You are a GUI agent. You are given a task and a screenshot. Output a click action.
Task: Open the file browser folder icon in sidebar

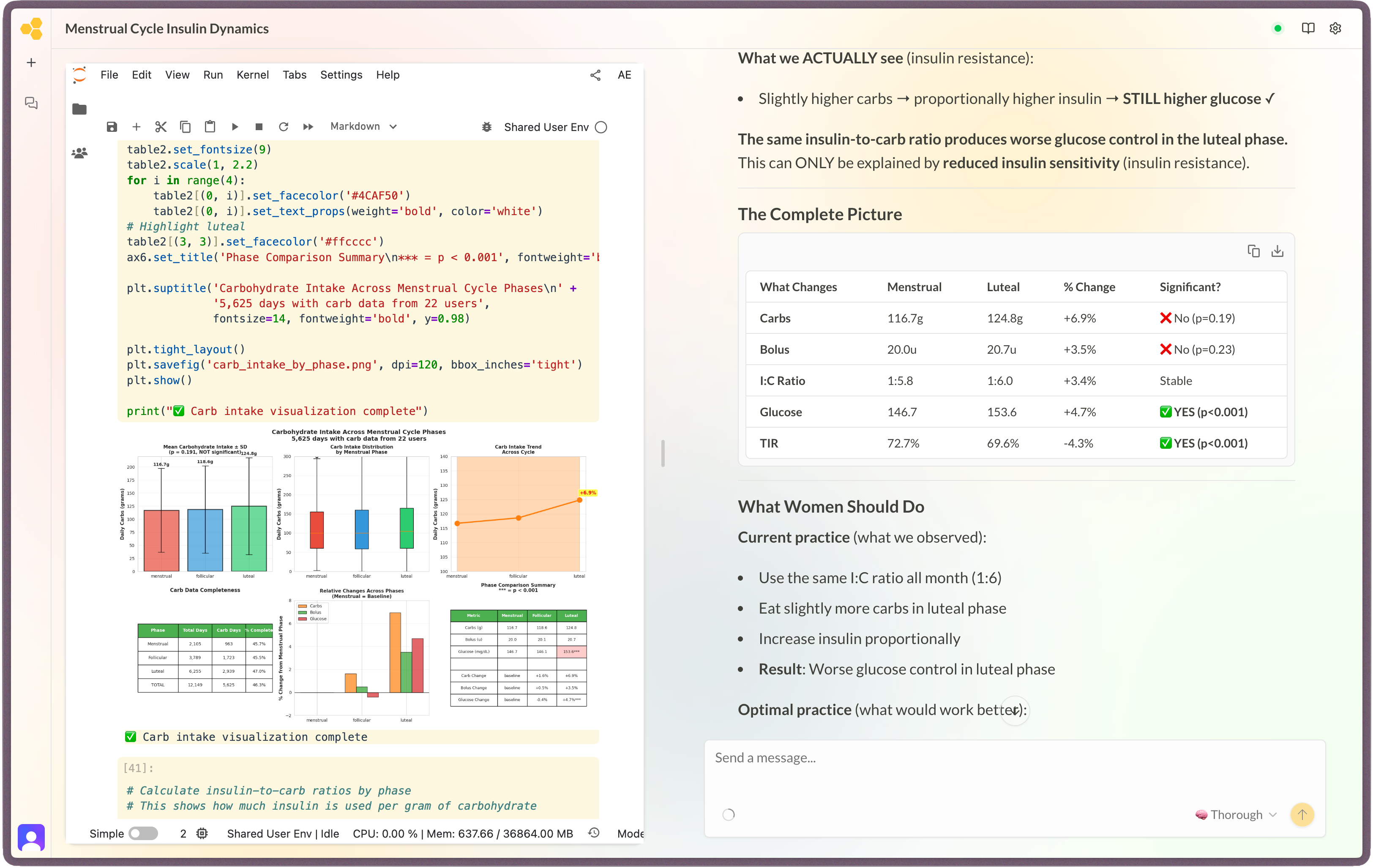coord(80,109)
